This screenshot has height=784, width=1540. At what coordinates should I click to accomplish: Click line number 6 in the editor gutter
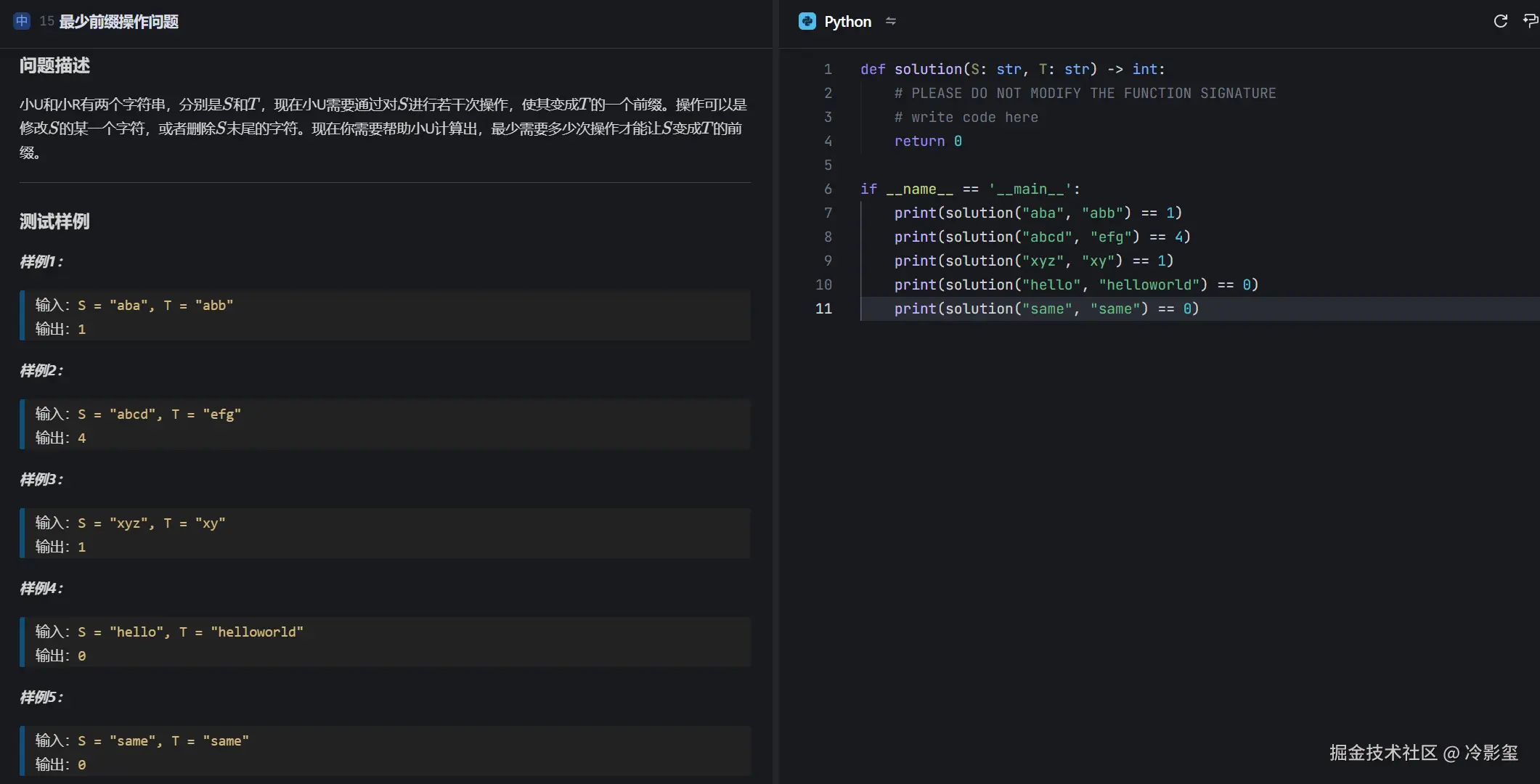click(x=828, y=189)
